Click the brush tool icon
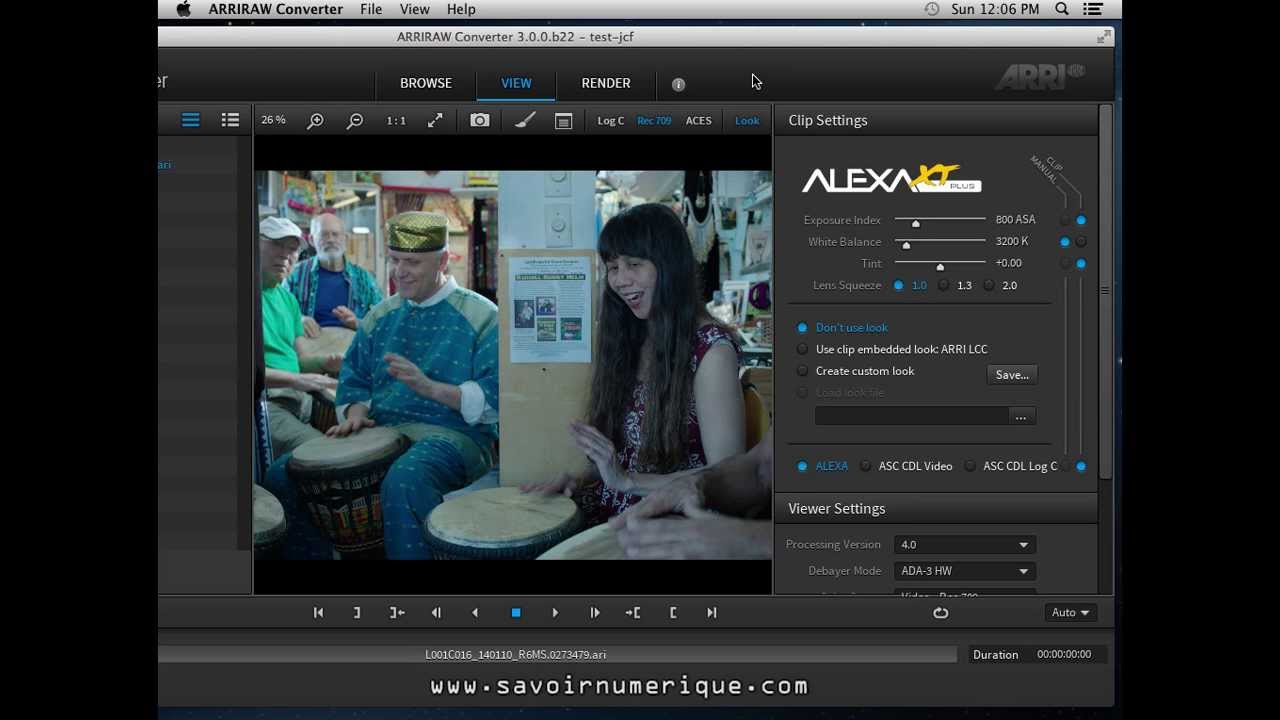Image resolution: width=1280 pixels, height=720 pixels. pos(525,120)
